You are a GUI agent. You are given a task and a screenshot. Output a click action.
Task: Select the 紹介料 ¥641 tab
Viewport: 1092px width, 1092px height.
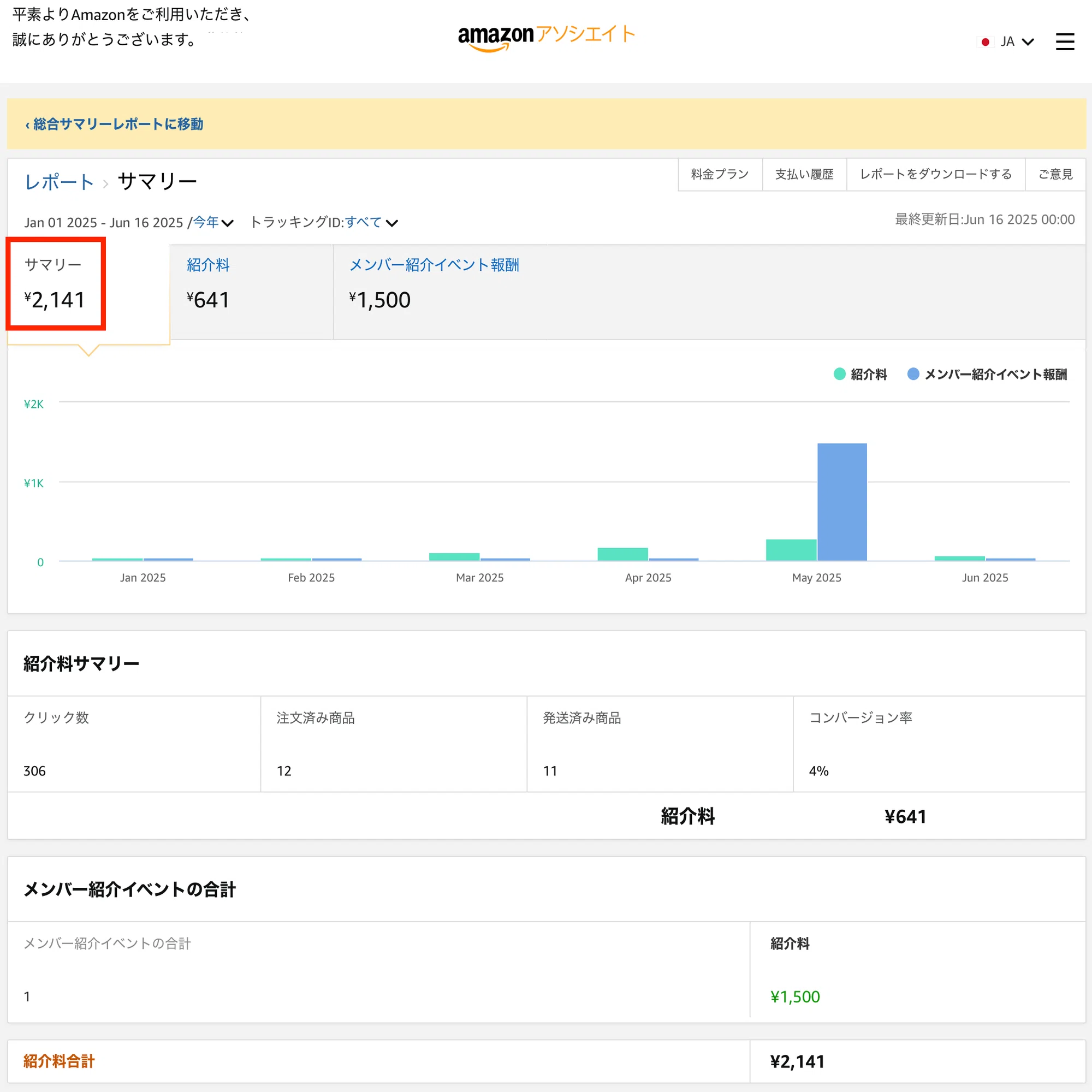click(x=252, y=292)
